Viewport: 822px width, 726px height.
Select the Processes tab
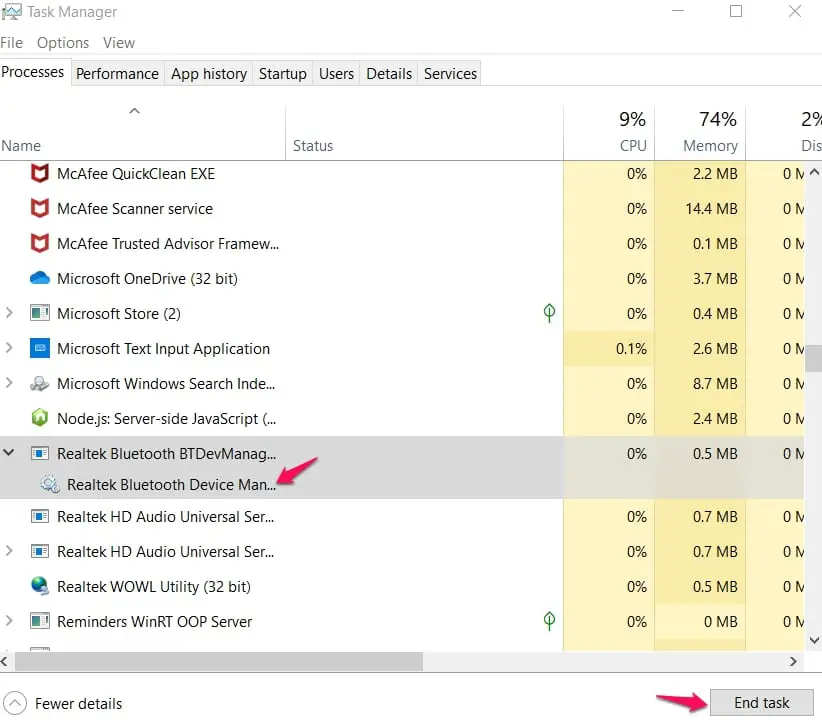33,72
